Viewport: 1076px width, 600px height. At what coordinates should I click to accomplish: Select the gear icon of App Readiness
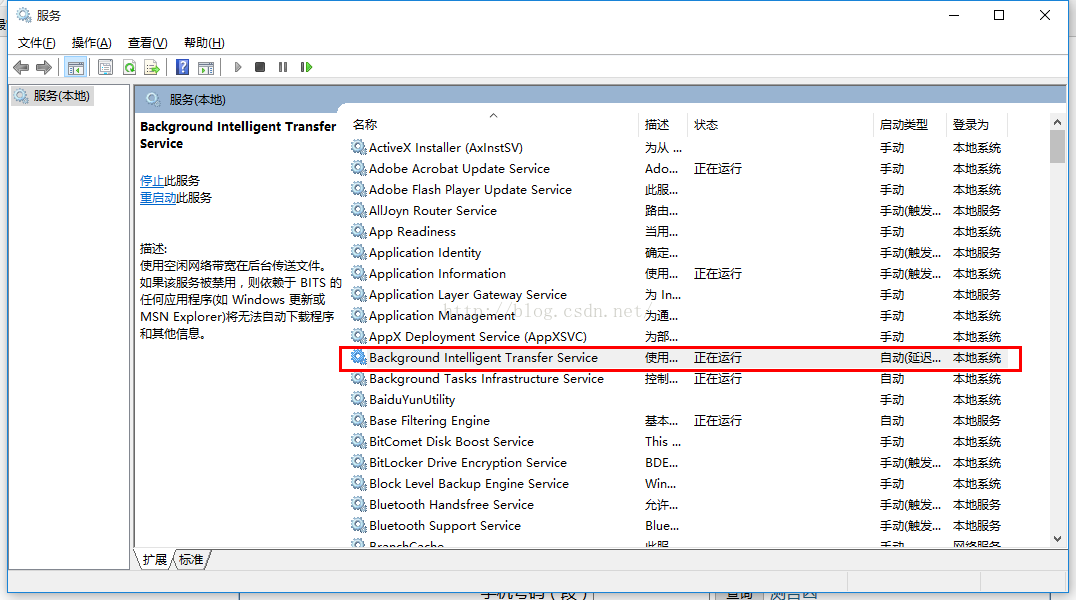(x=358, y=231)
